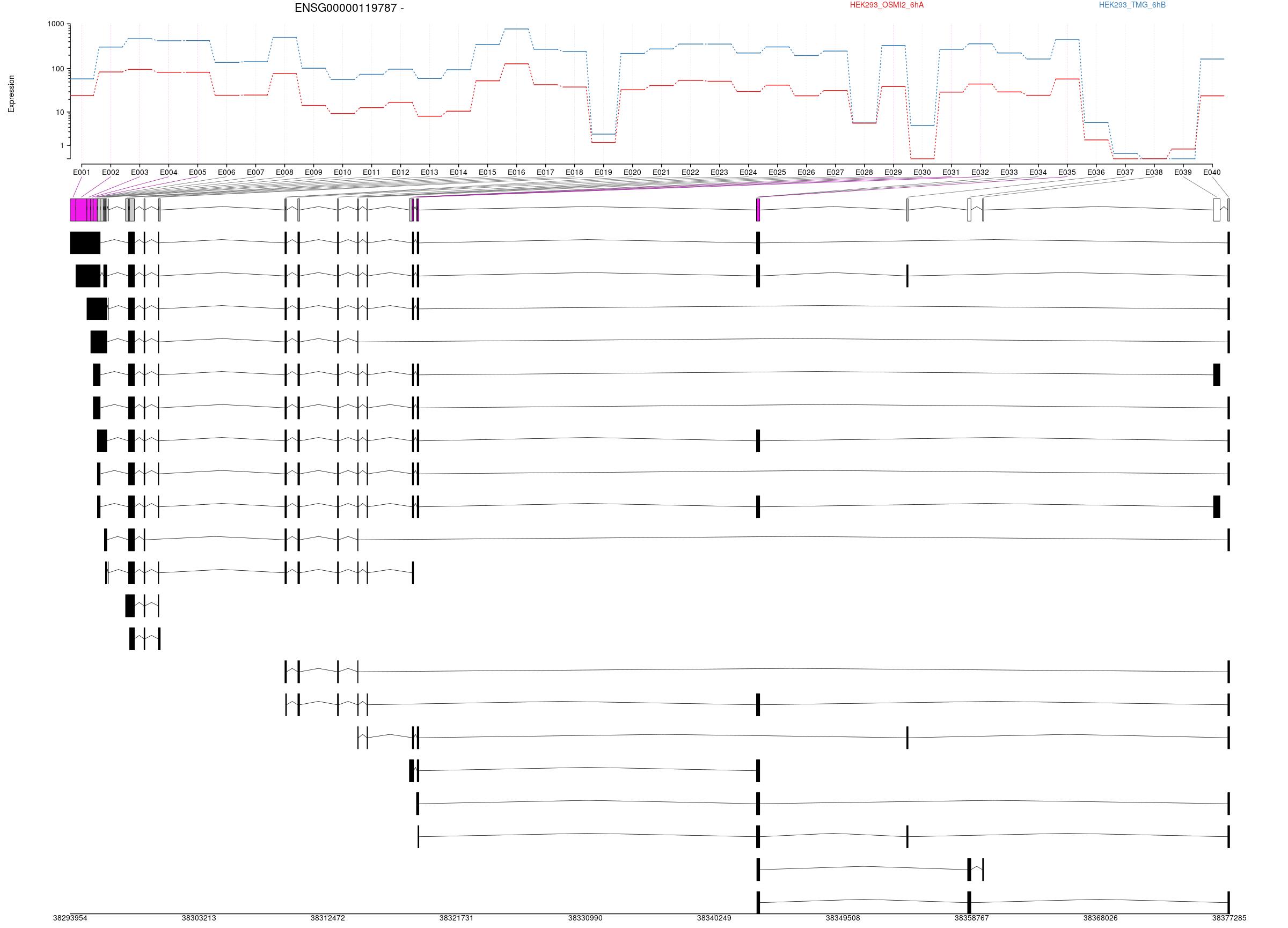Click exon label E001

(x=82, y=173)
